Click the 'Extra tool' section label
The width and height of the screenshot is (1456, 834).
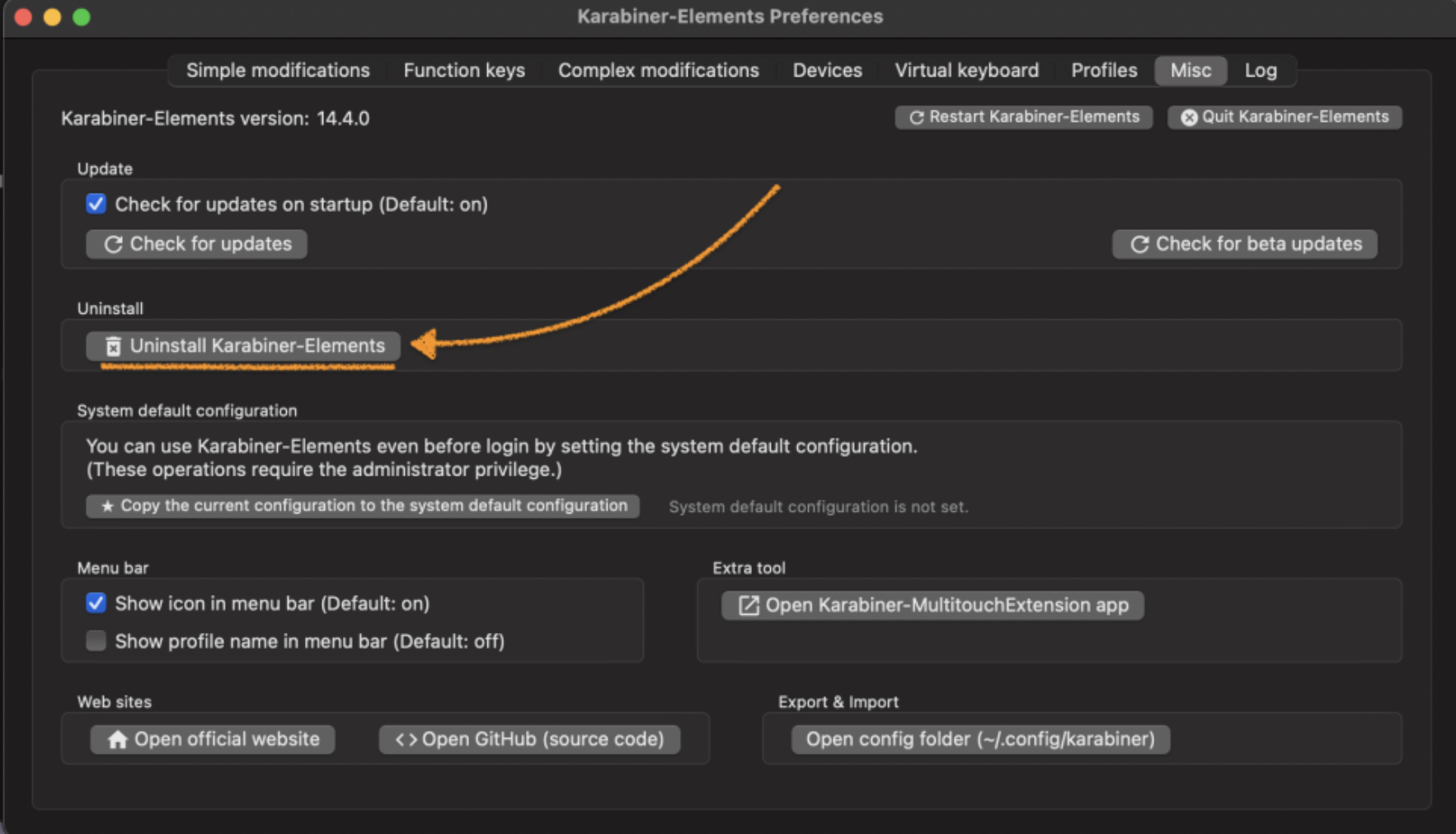(749, 568)
